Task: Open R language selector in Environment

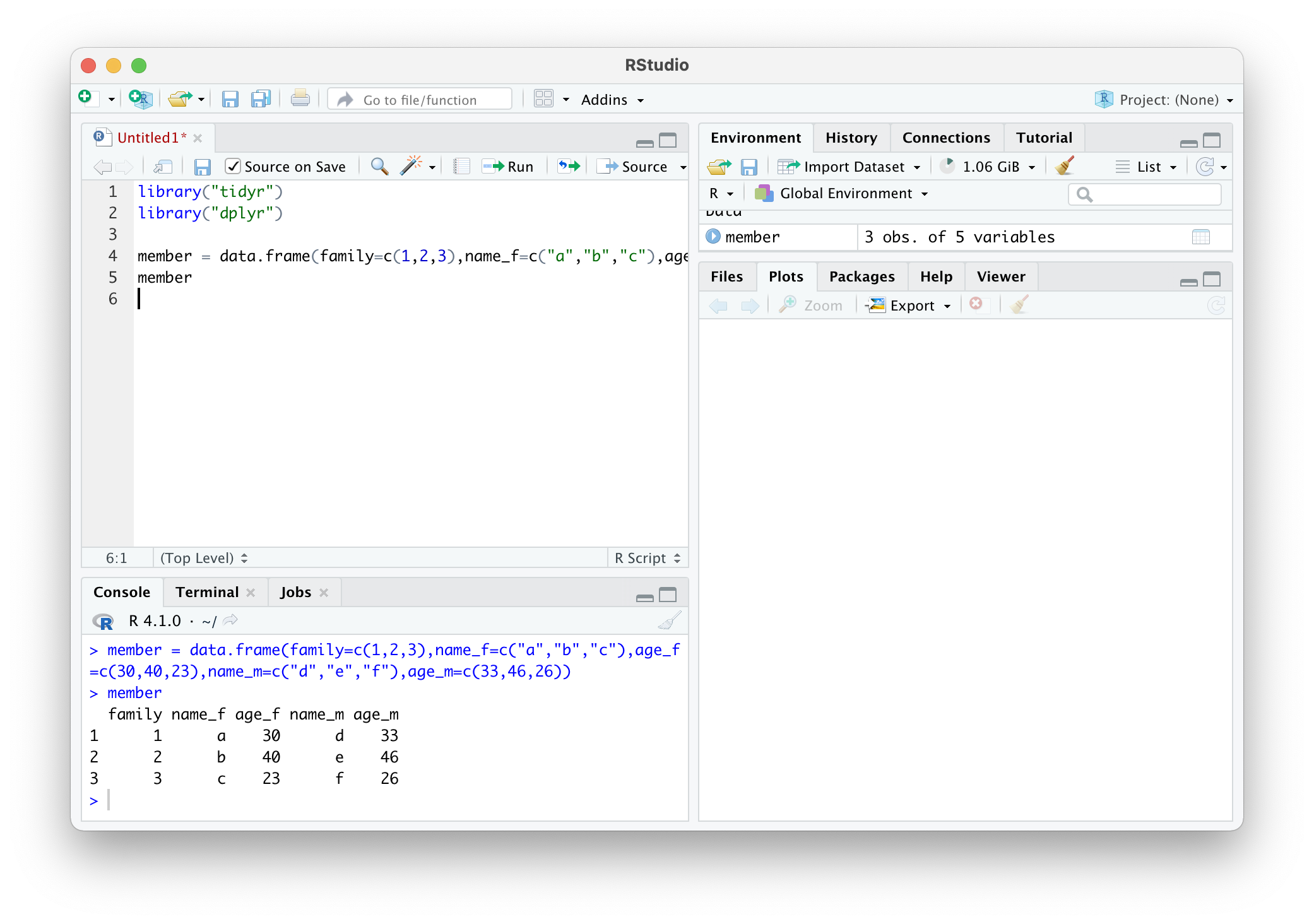Action: point(721,193)
